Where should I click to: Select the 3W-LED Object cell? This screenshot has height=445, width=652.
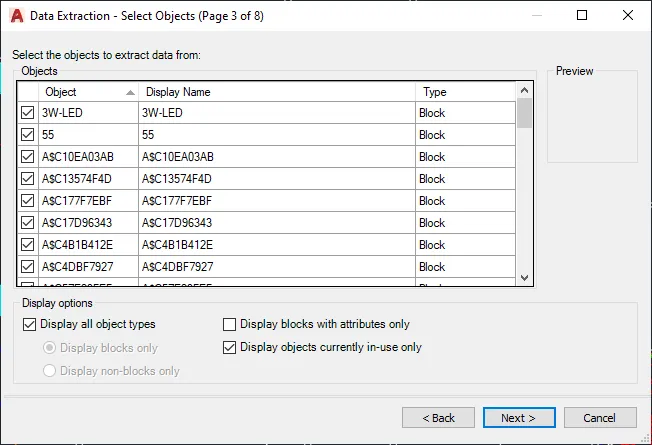[x=89, y=113]
